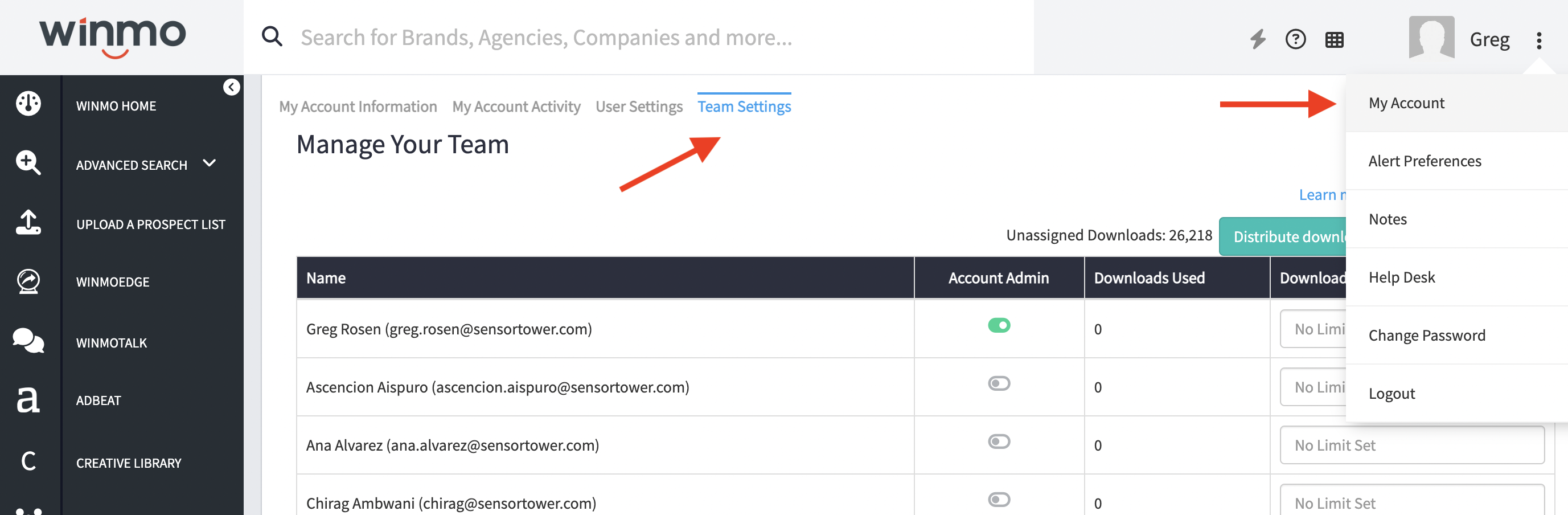This screenshot has height=515, width=1568.
Task: Switch to My Account Activity tab
Action: [516, 107]
